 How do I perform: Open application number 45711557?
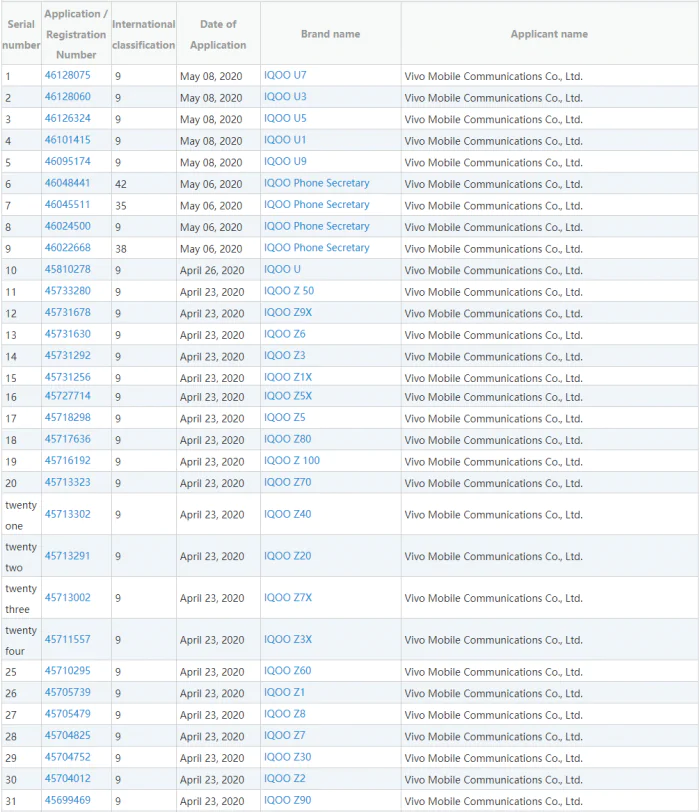[67, 640]
